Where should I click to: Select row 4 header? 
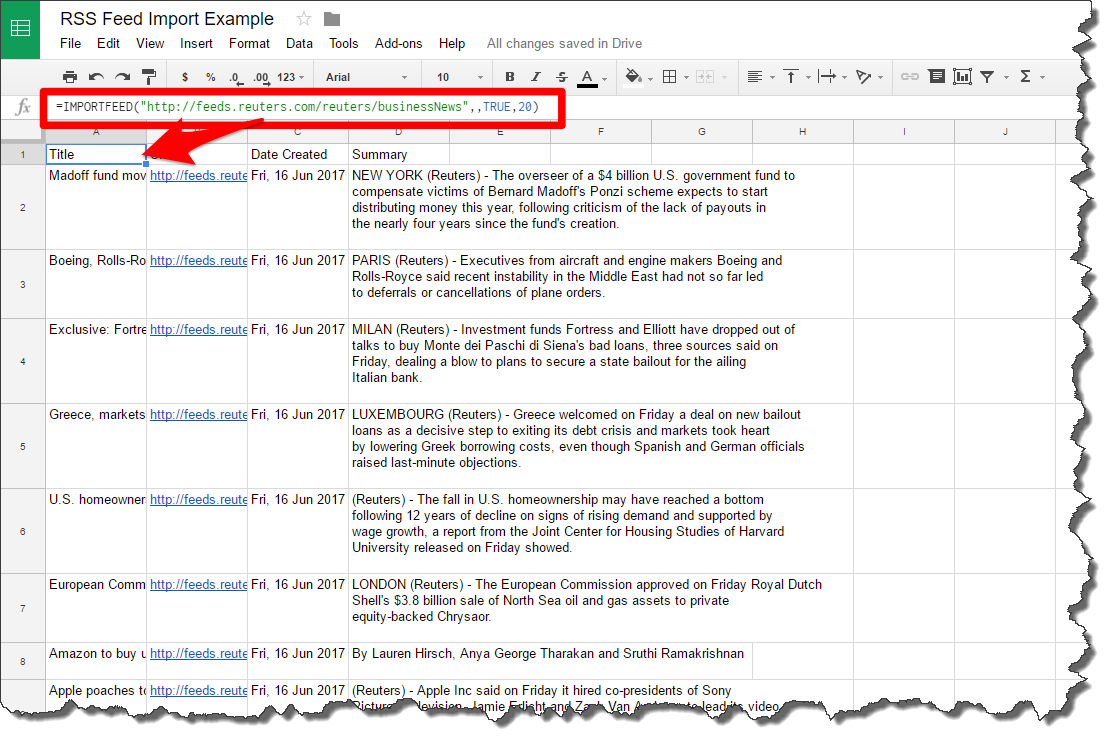click(x=23, y=361)
